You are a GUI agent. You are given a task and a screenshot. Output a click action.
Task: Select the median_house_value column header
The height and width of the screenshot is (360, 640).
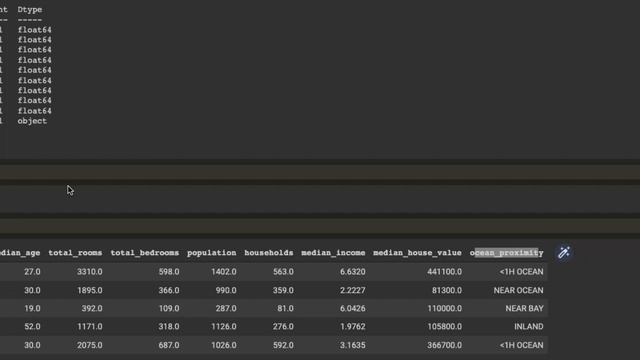point(417,253)
